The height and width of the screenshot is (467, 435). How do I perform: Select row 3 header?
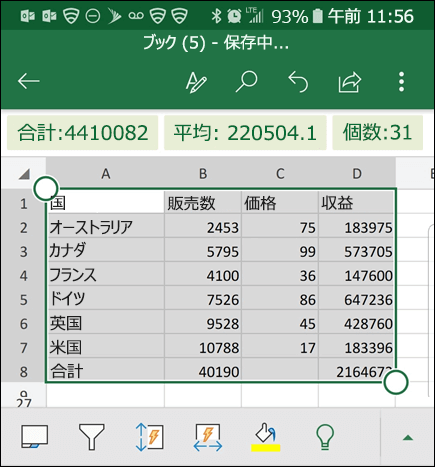click(x=23, y=252)
